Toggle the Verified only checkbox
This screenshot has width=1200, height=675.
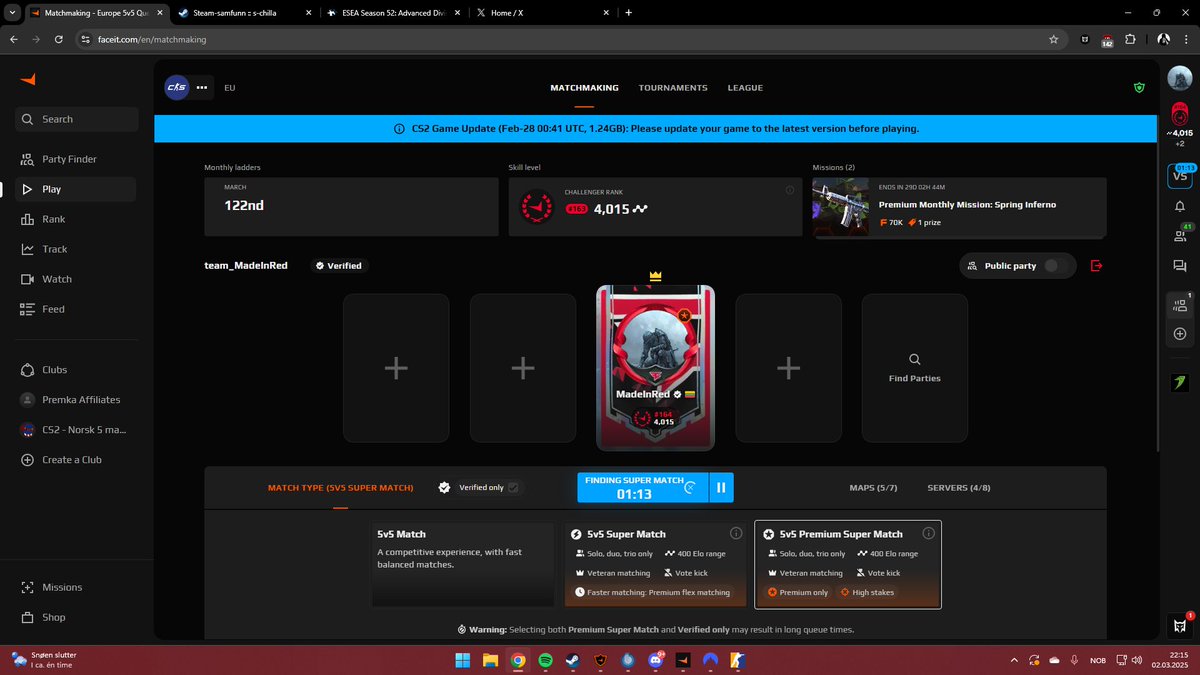click(513, 488)
